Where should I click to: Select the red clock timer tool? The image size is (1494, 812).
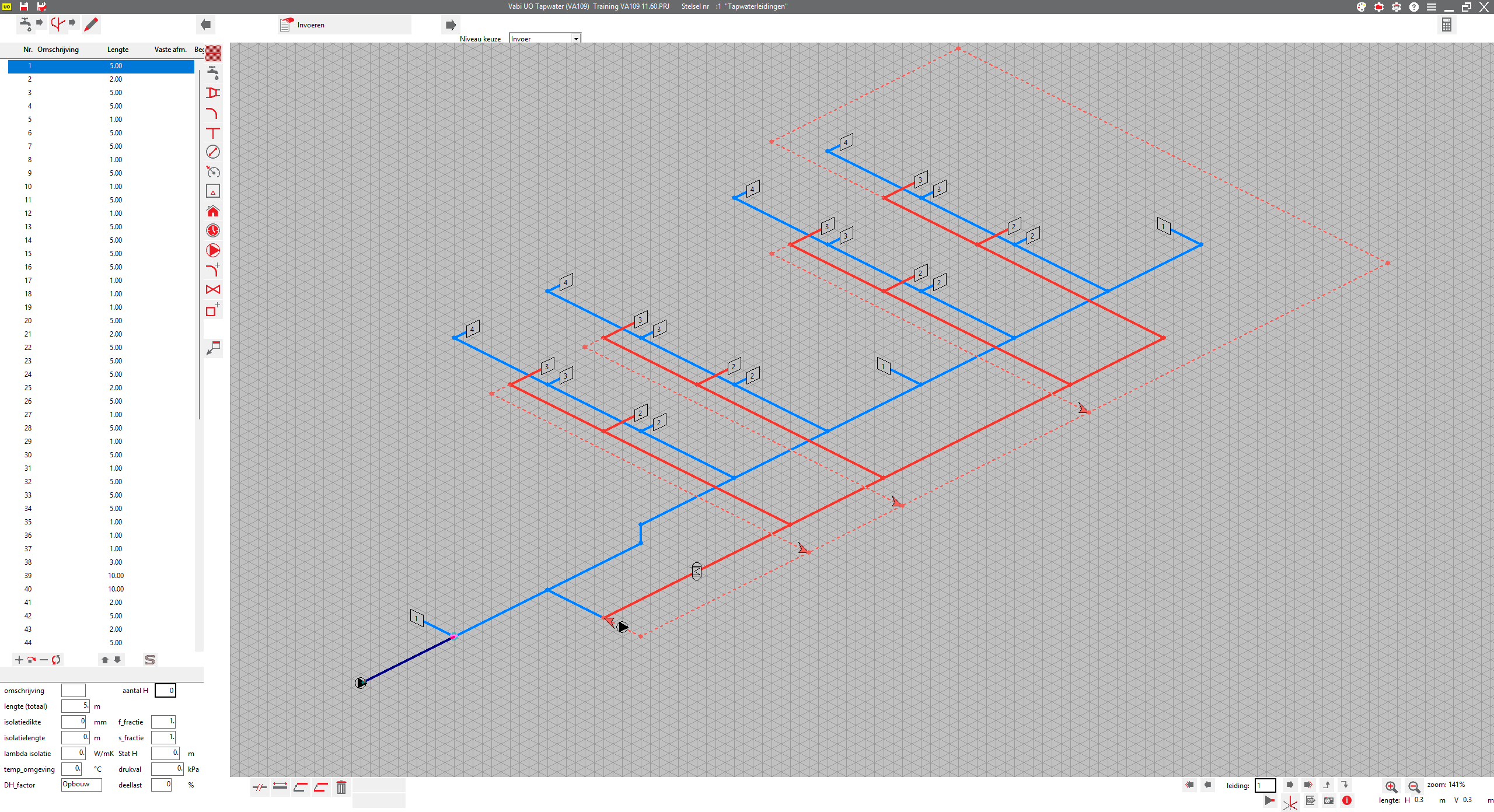tap(213, 231)
